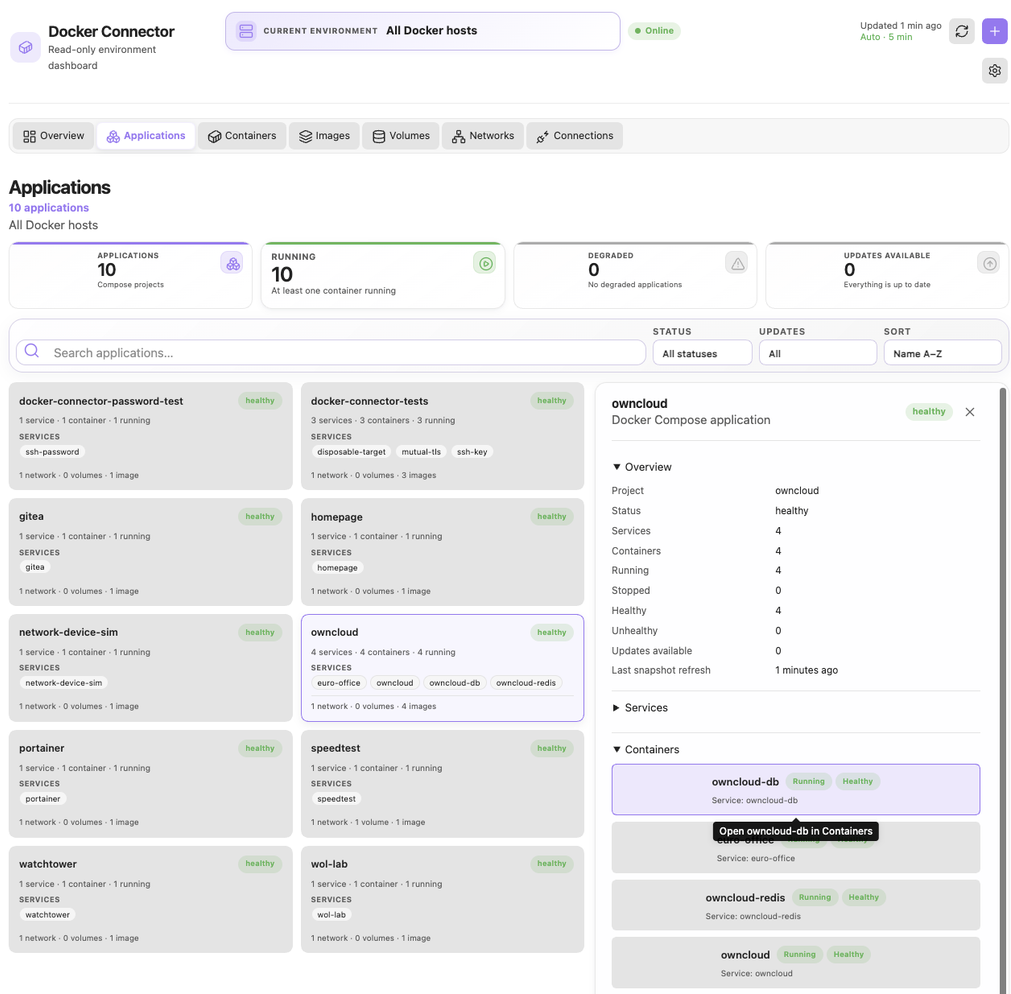The image size is (1011, 994).
Task: Click the Auto · 5 min text
Action: click(x=886, y=37)
